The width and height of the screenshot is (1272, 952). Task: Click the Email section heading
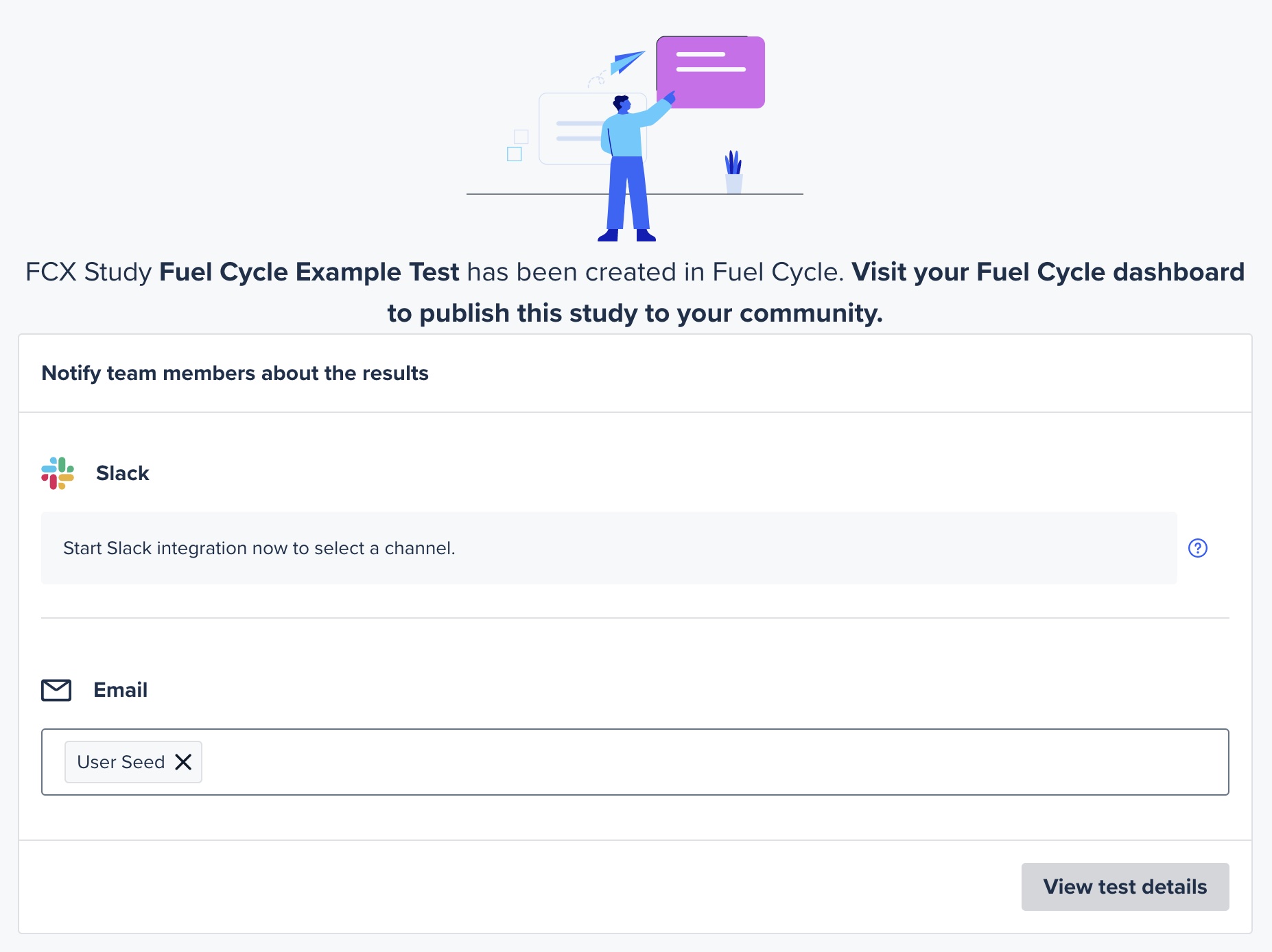point(121,690)
